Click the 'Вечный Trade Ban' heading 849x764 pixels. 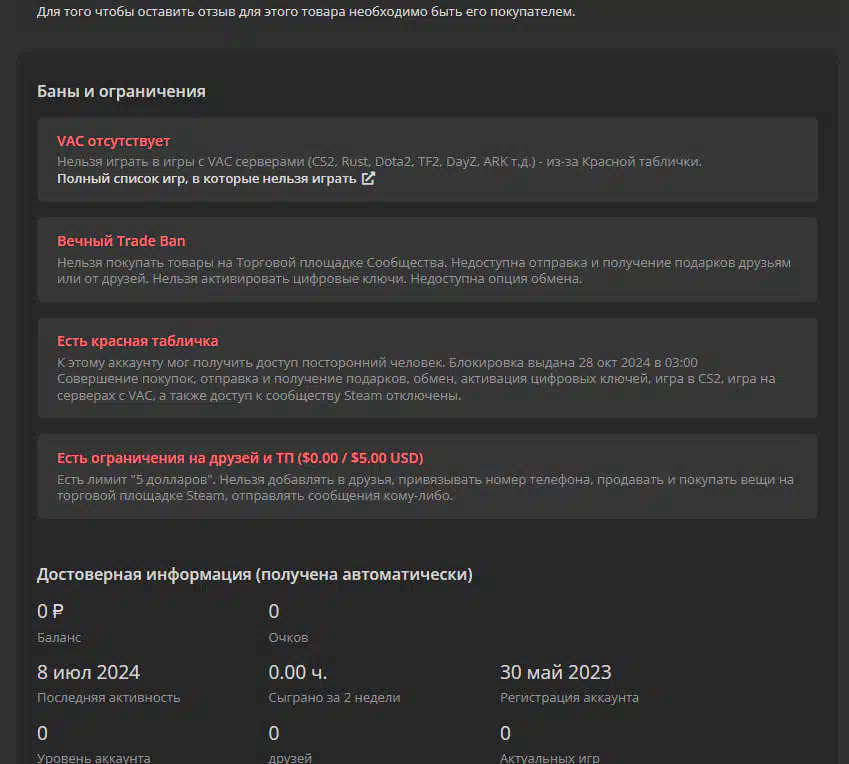(x=121, y=241)
